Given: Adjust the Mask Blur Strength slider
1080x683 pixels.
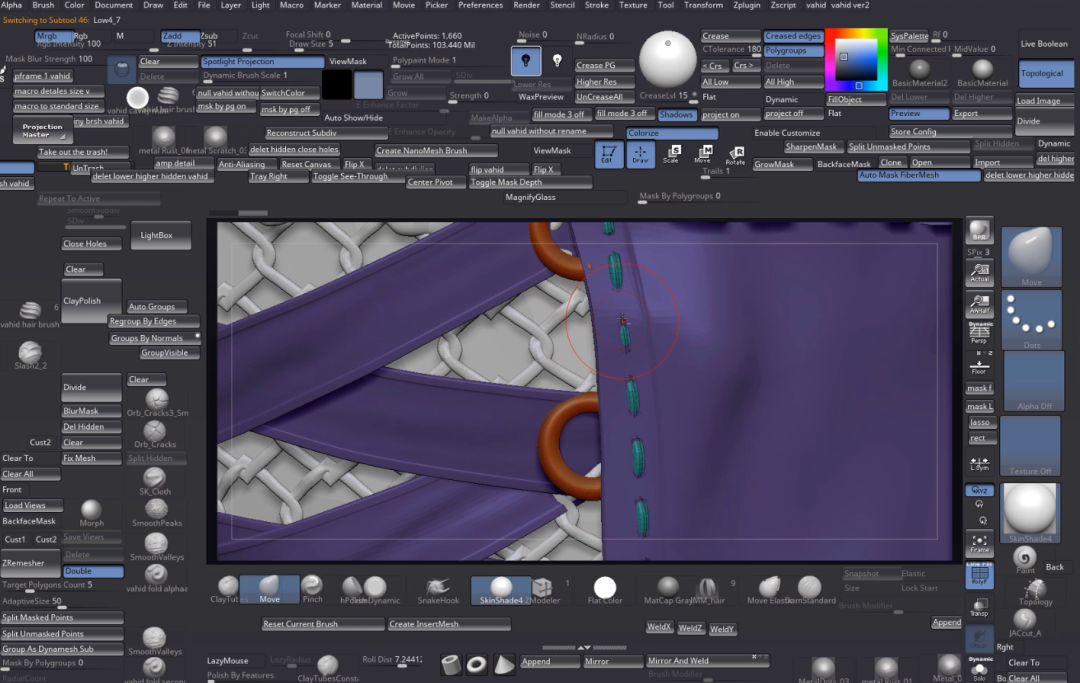Looking at the screenshot, I should pos(49,59).
